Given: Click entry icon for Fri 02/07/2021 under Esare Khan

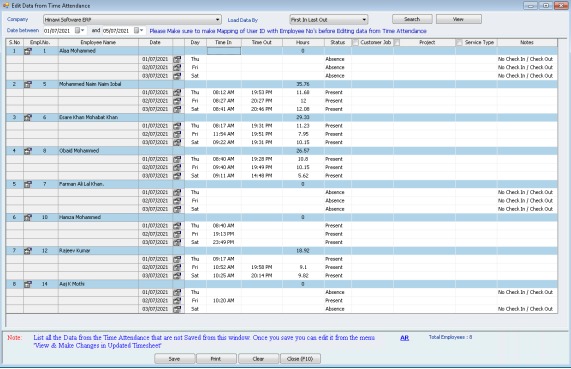Looking at the screenshot, I should tap(177, 134).
